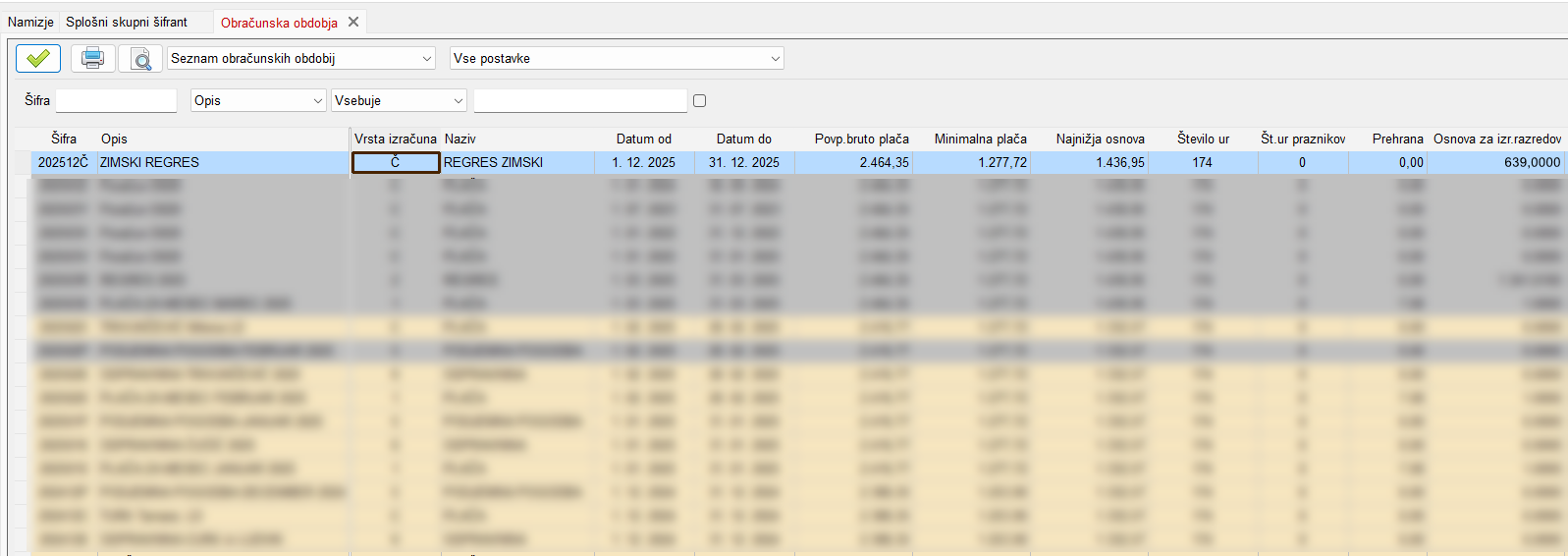Click the Datum od column header
The image size is (1568, 557).
(644, 139)
